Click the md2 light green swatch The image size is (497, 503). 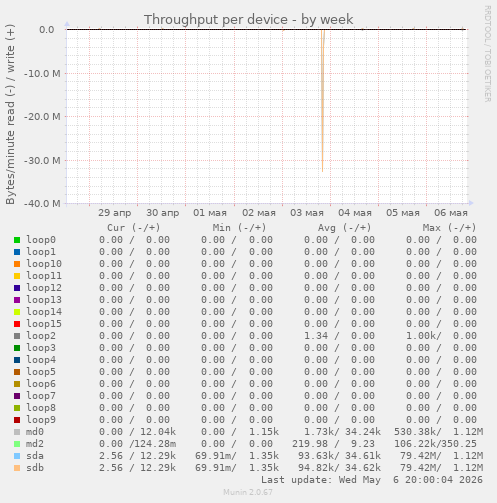click(x=17, y=444)
